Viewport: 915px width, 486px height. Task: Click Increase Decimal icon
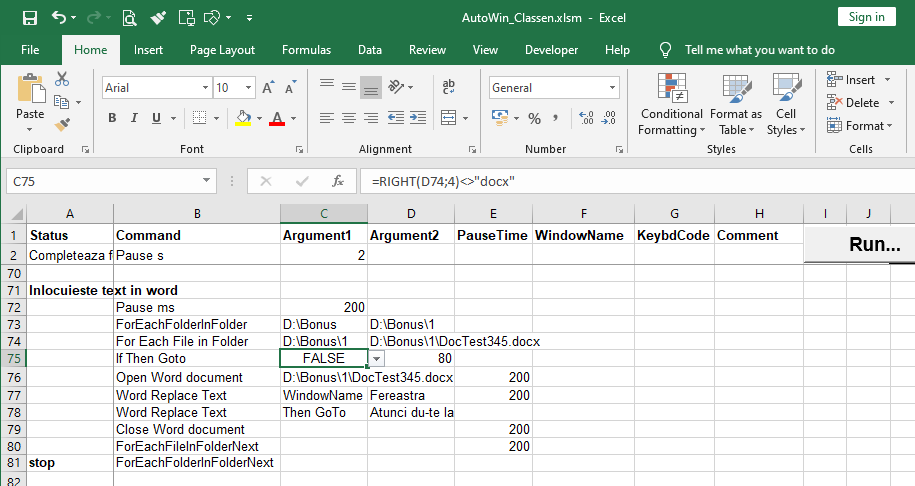point(586,118)
